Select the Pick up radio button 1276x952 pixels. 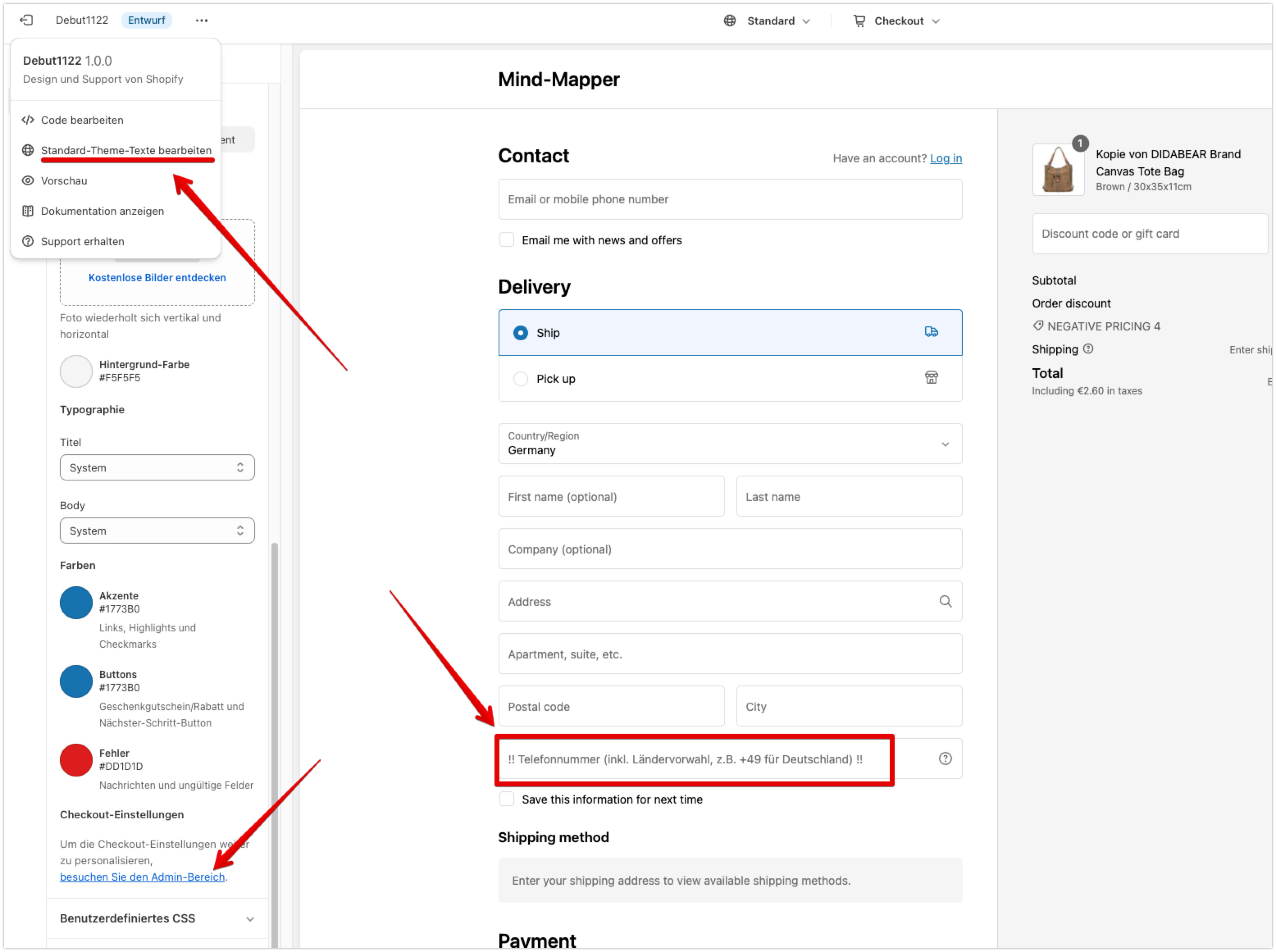[x=520, y=378]
